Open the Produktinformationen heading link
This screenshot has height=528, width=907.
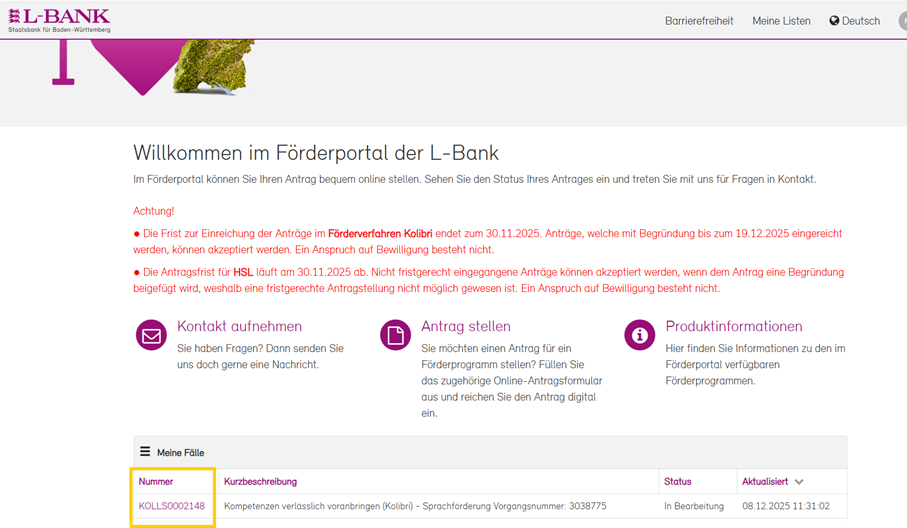click(734, 326)
